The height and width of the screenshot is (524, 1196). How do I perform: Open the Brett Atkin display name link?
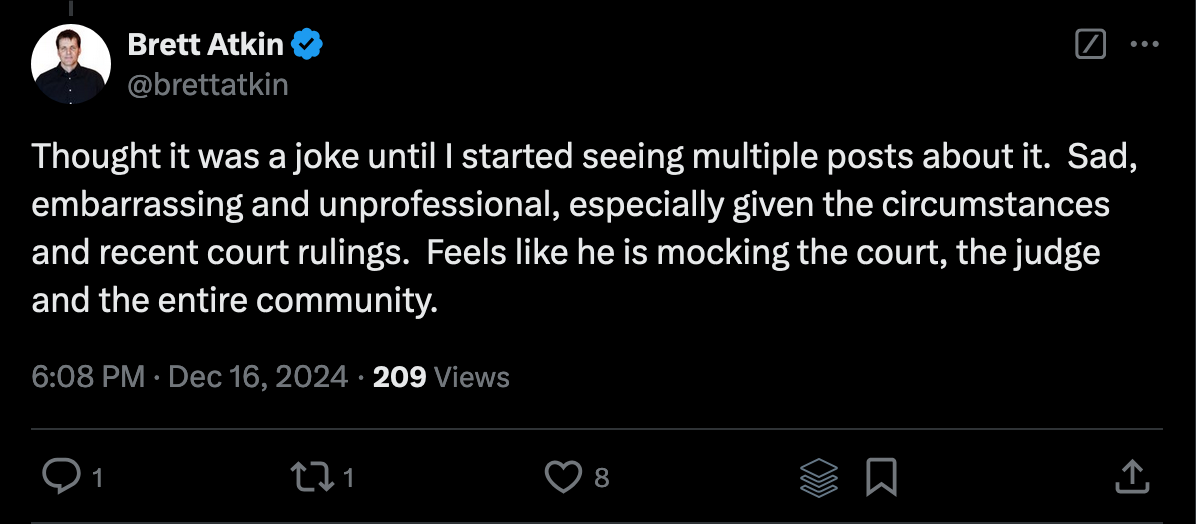[x=206, y=44]
